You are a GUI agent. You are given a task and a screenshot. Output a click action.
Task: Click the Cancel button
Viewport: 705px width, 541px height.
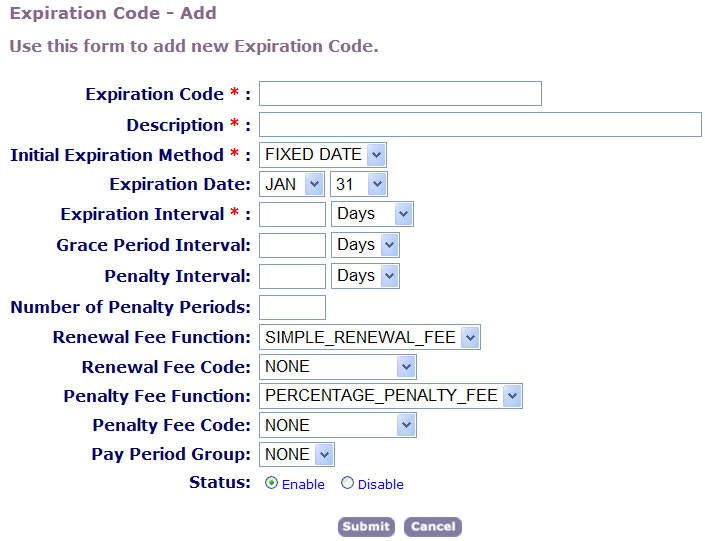click(x=433, y=527)
